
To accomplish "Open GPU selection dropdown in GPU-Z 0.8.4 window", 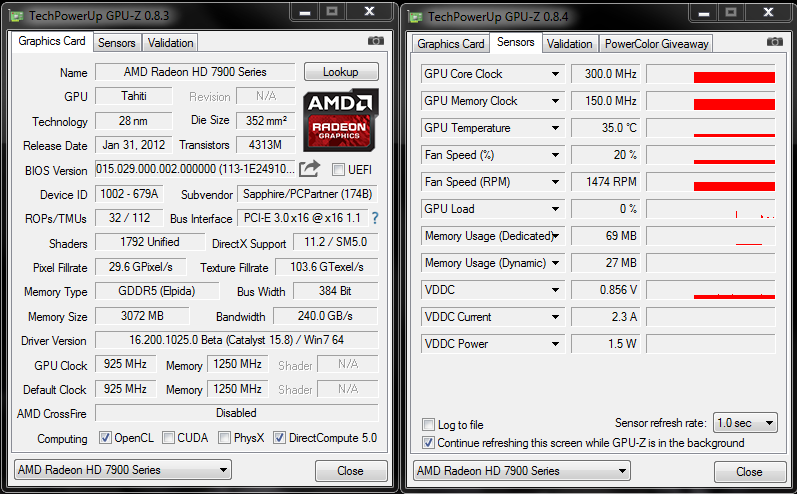I will pos(522,471).
